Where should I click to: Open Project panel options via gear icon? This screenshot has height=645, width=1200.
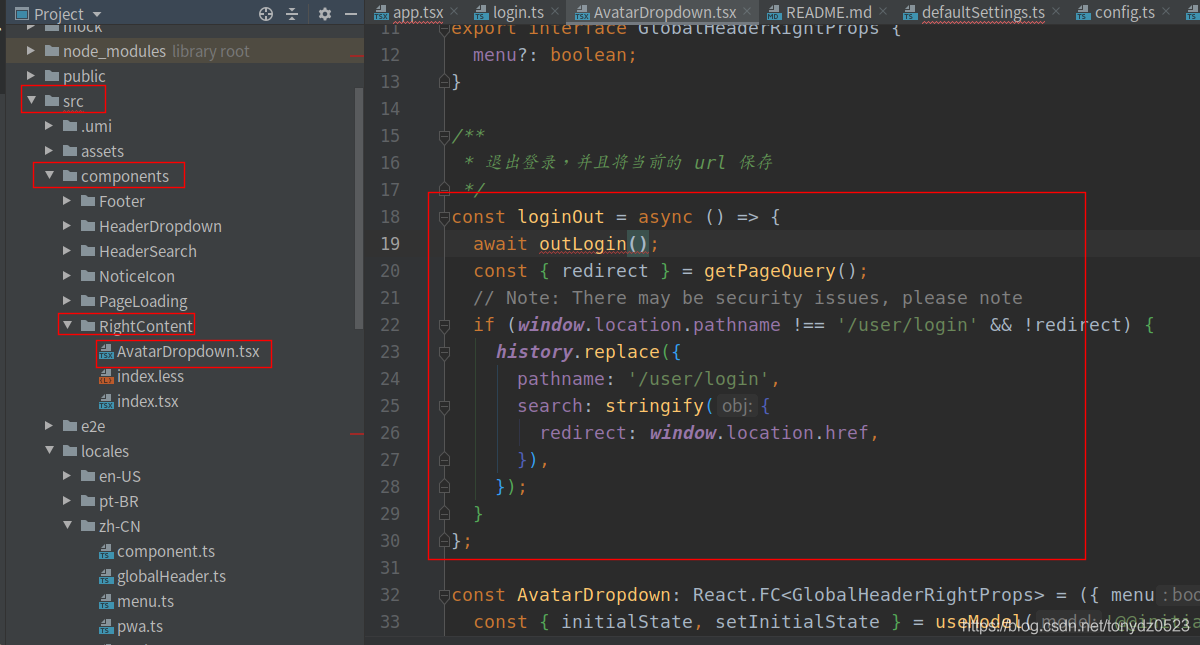322,13
